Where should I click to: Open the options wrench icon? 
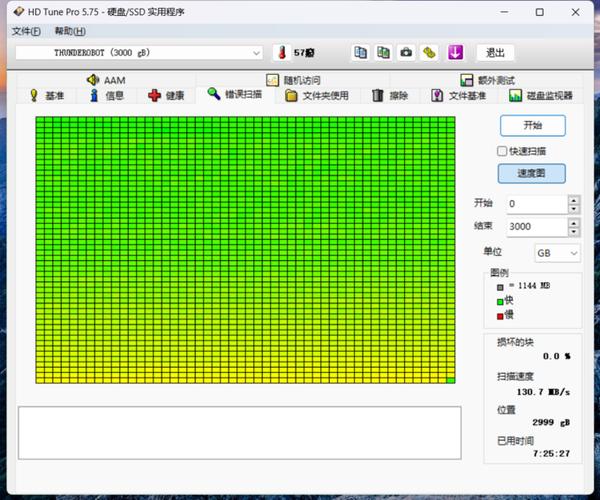point(429,52)
